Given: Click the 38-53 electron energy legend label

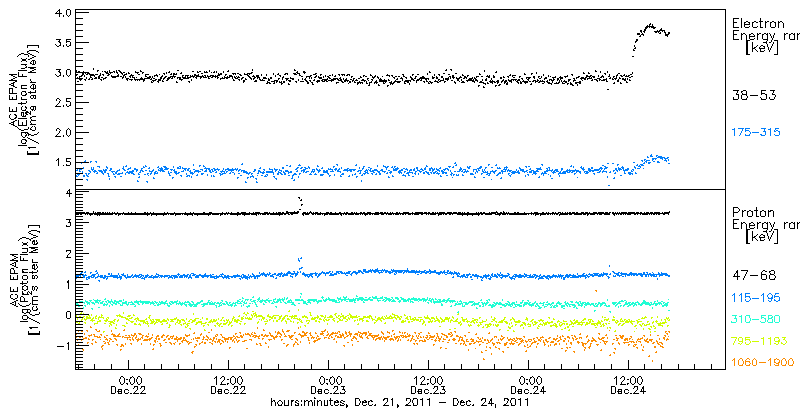Looking at the screenshot, I should click(754, 95).
